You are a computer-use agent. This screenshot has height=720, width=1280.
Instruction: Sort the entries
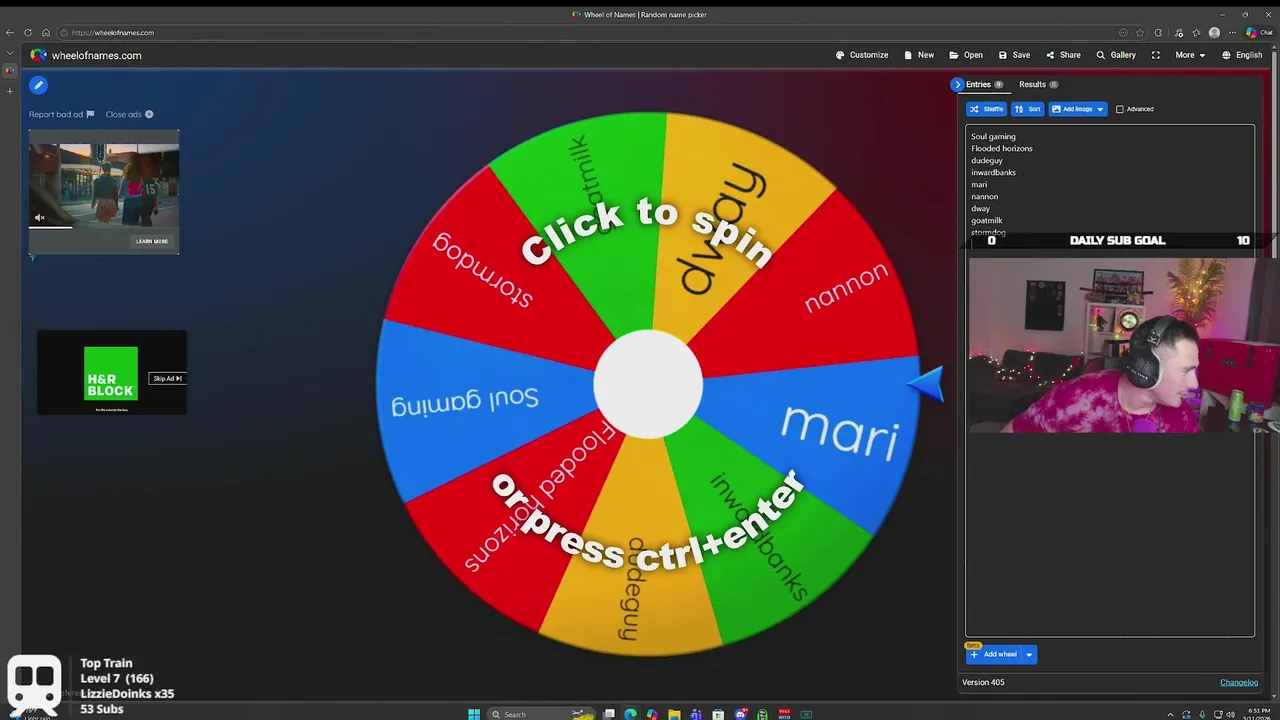click(1028, 109)
